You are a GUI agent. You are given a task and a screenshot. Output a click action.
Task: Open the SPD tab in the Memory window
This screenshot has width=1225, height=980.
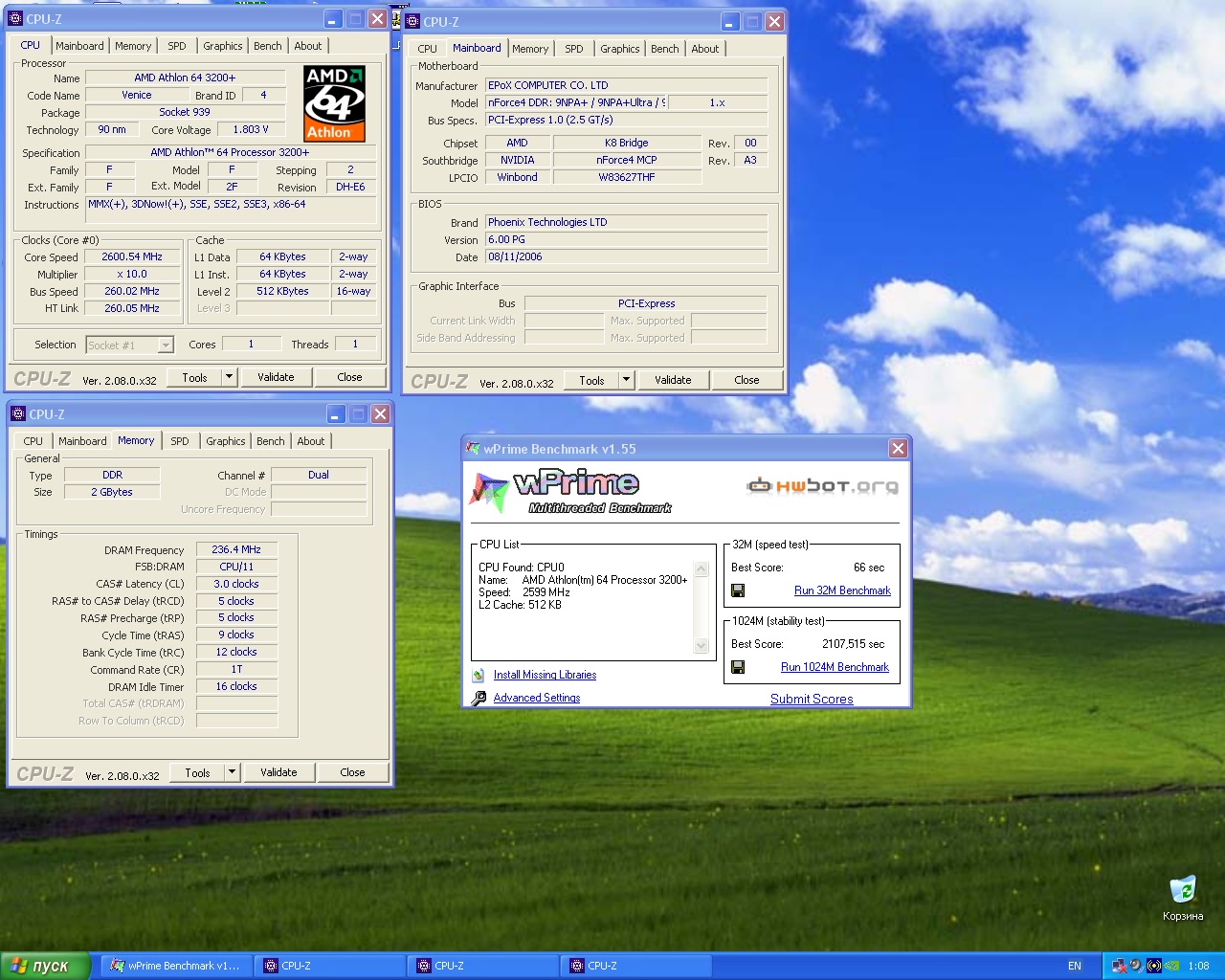click(180, 441)
